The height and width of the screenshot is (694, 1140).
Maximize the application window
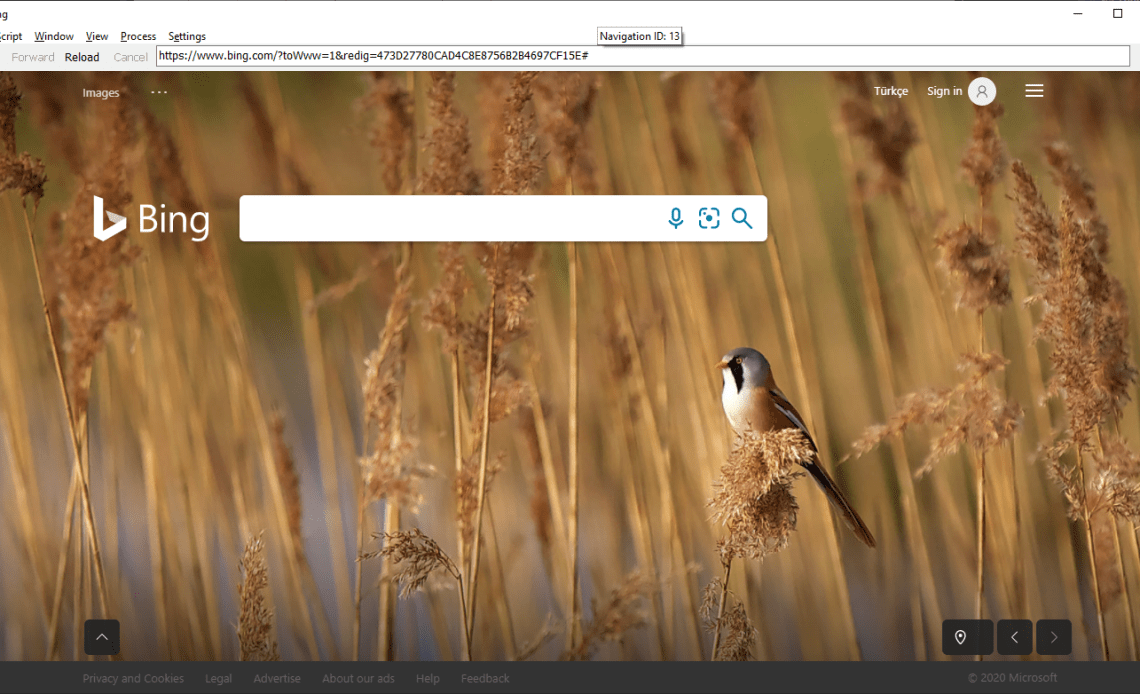(x=1117, y=13)
